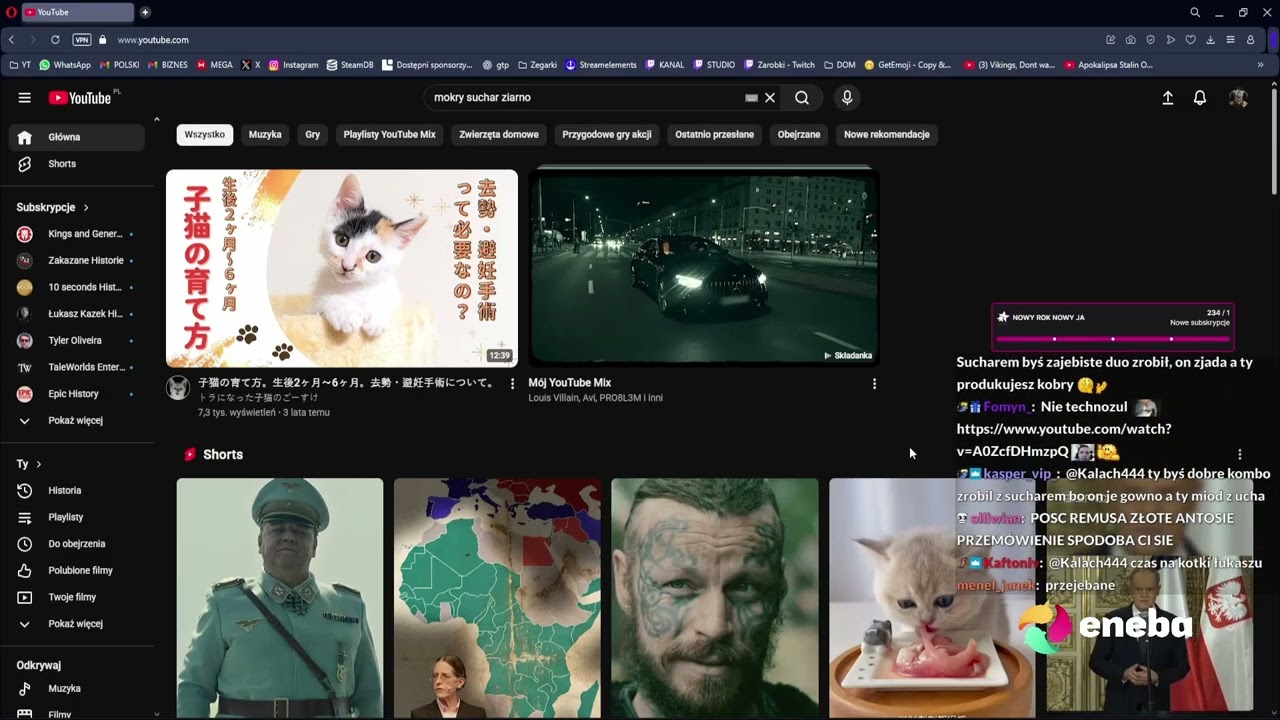
Task: Open Opera ad blocker shield icon
Action: click(x=1150, y=40)
